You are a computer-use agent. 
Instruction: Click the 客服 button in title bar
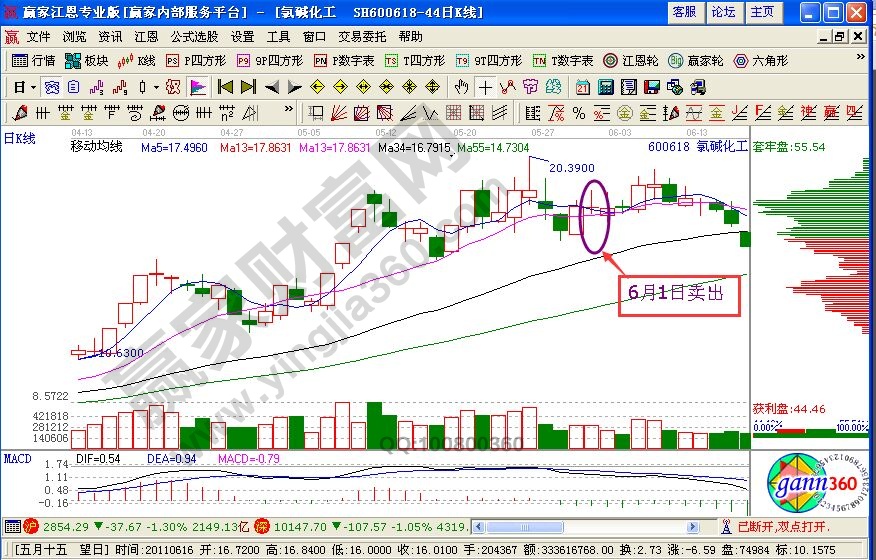coord(684,12)
